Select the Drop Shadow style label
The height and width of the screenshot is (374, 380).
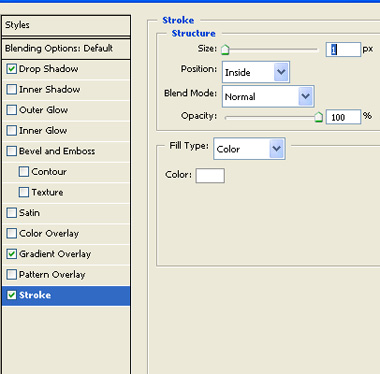[48, 69]
